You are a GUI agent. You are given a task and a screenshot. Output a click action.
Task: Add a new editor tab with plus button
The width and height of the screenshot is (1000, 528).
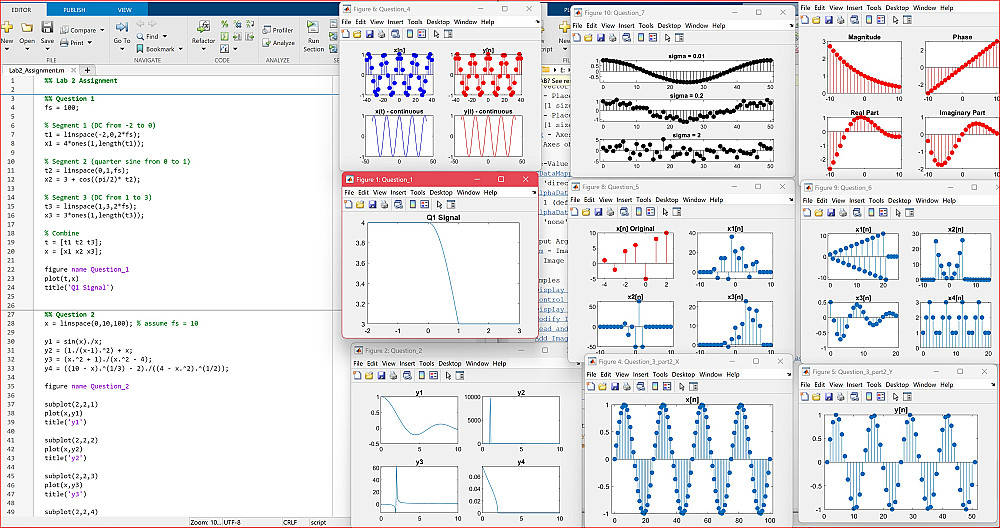(x=87, y=70)
